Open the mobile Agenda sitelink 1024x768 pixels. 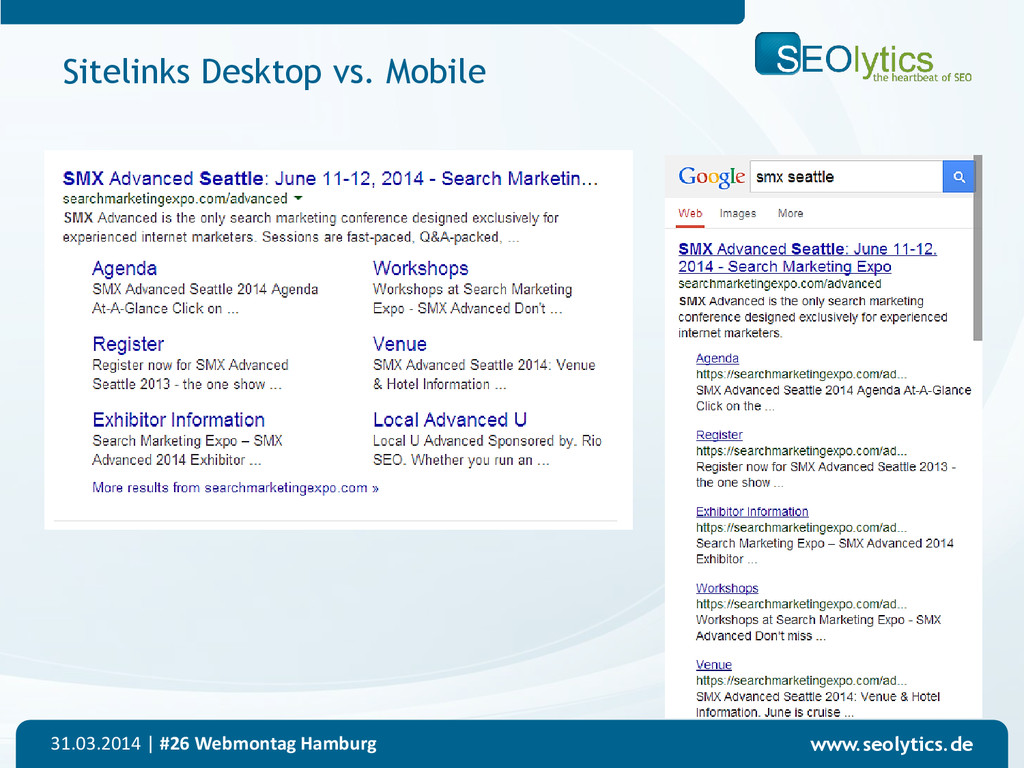[x=717, y=358]
